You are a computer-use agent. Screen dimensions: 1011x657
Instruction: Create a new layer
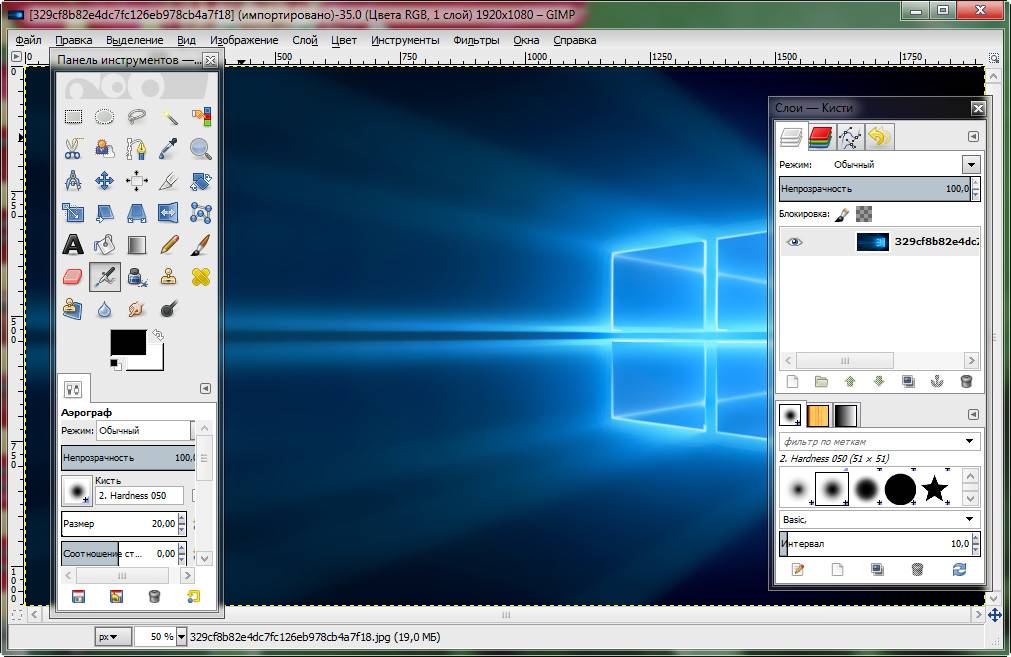point(792,382)
